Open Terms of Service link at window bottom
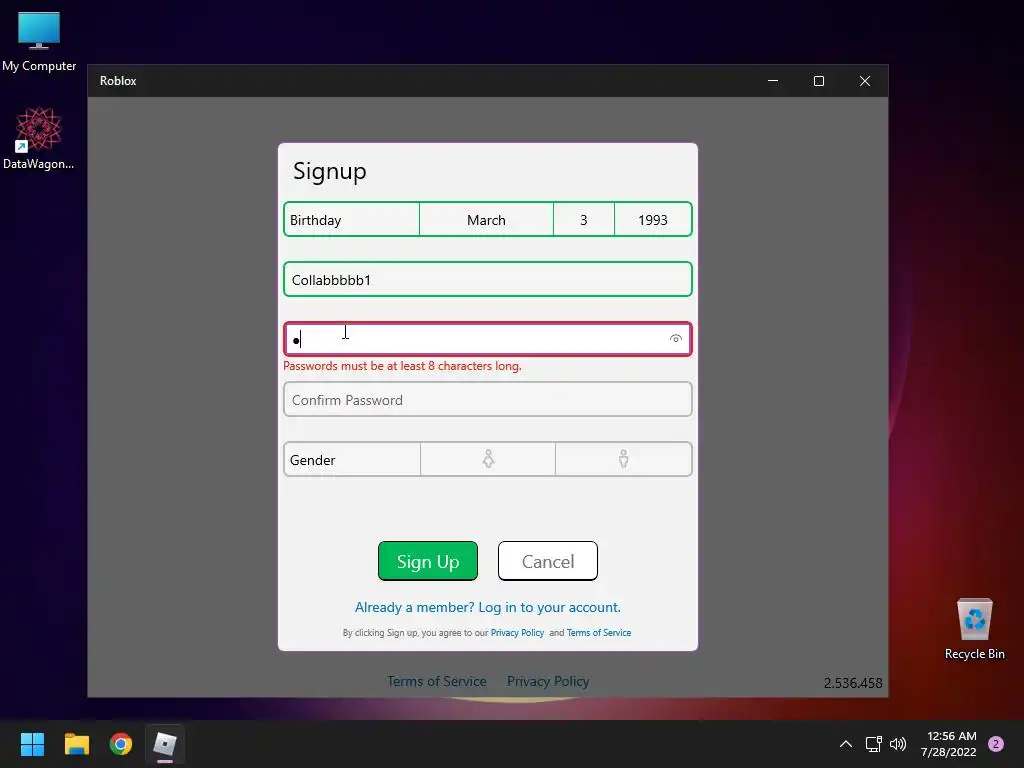 [437, 681]
